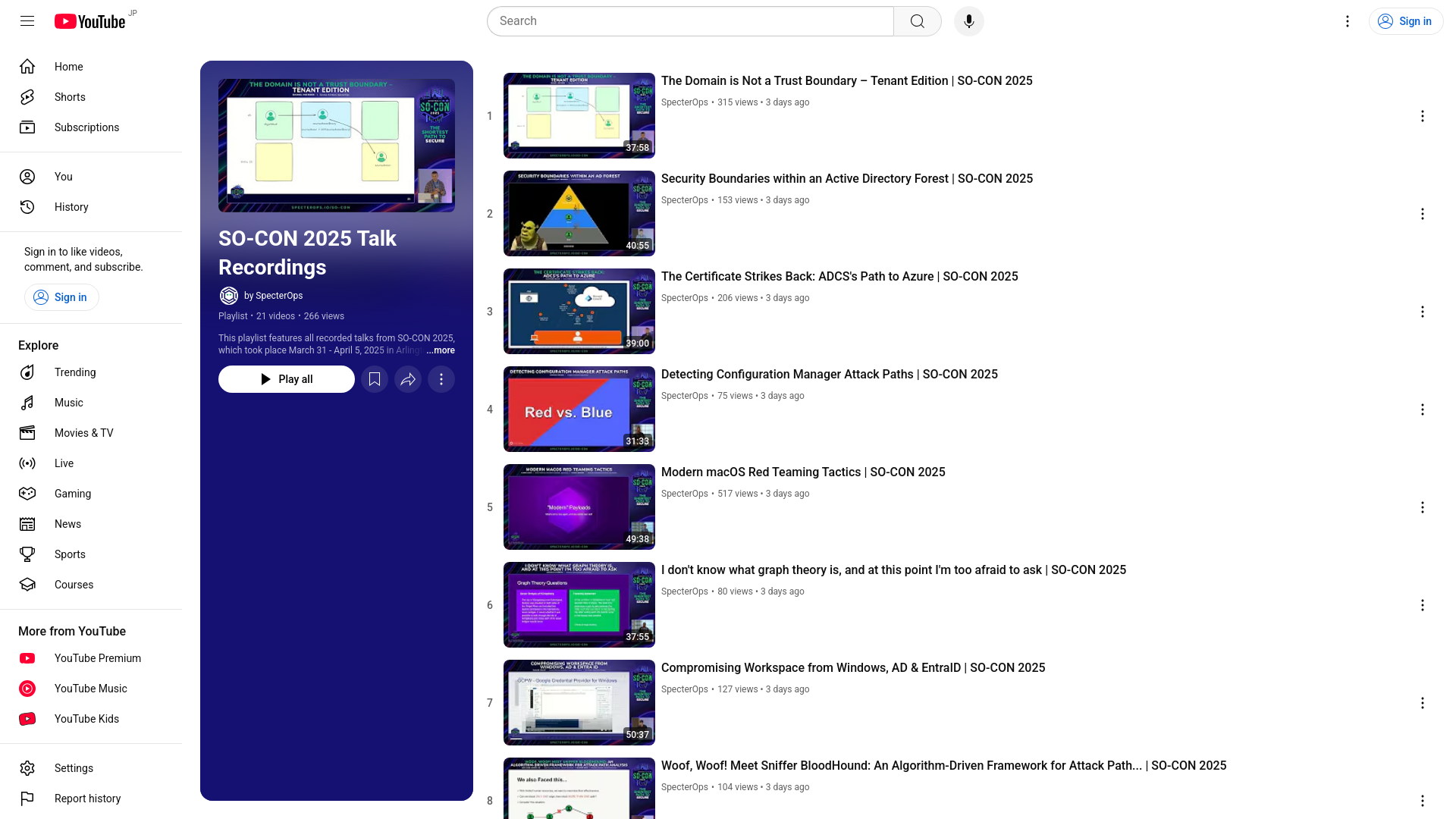Open Trending in Explore

pyautogui.click(x=91, y=372)
